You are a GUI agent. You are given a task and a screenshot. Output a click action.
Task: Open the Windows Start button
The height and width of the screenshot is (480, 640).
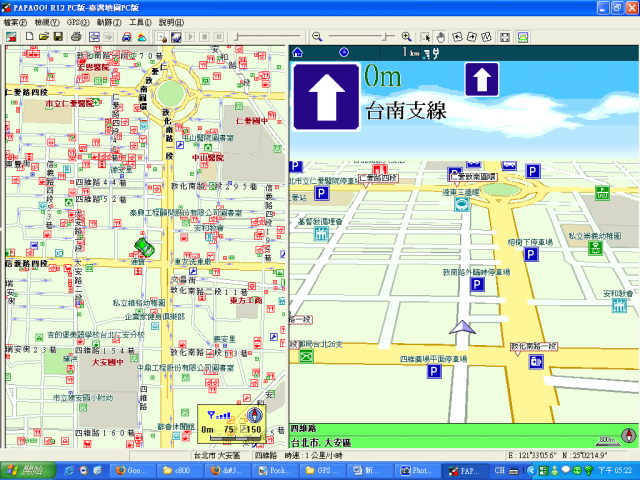(x=28, y=471)
